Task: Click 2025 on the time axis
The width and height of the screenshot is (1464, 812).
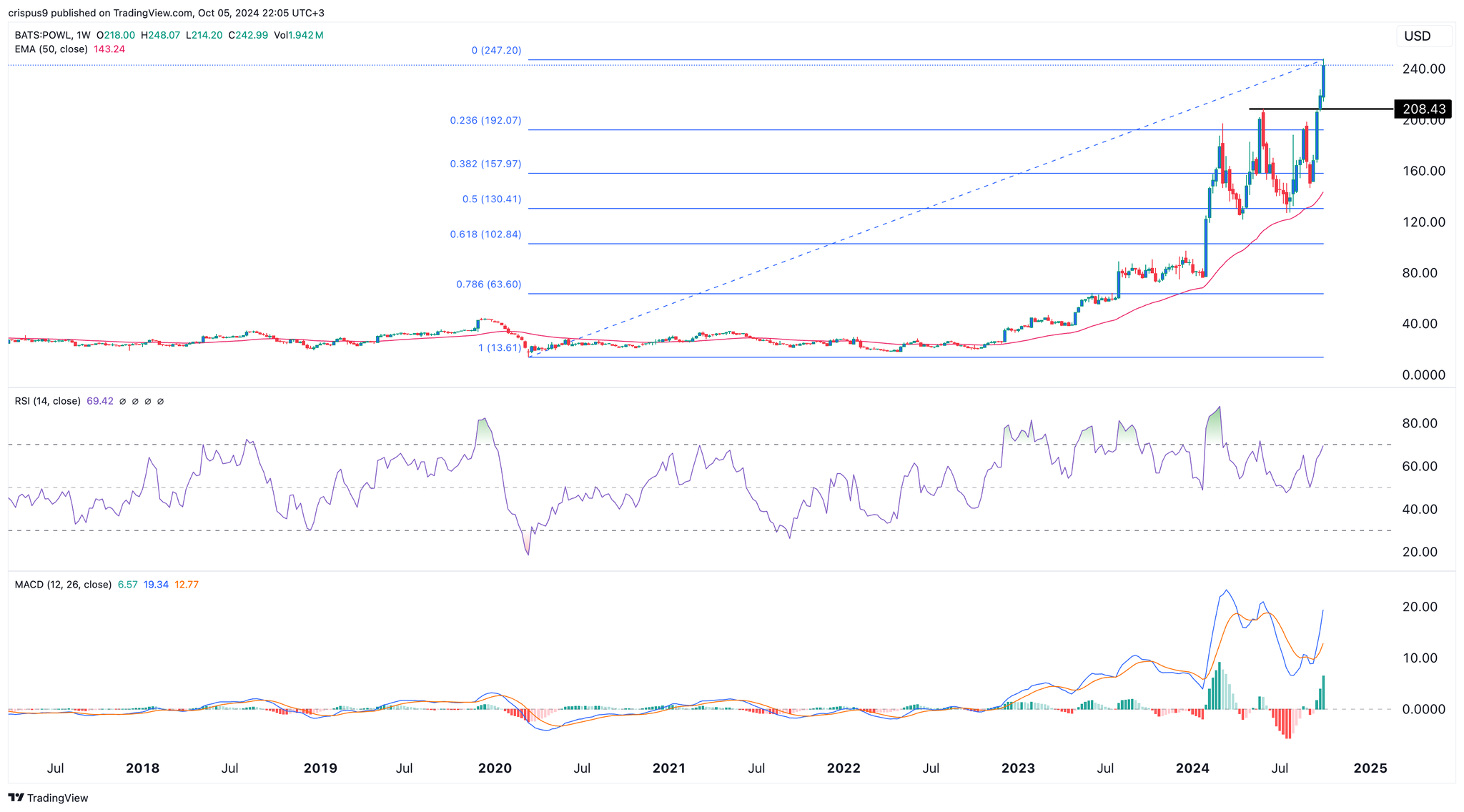Action: [1370, 768]
